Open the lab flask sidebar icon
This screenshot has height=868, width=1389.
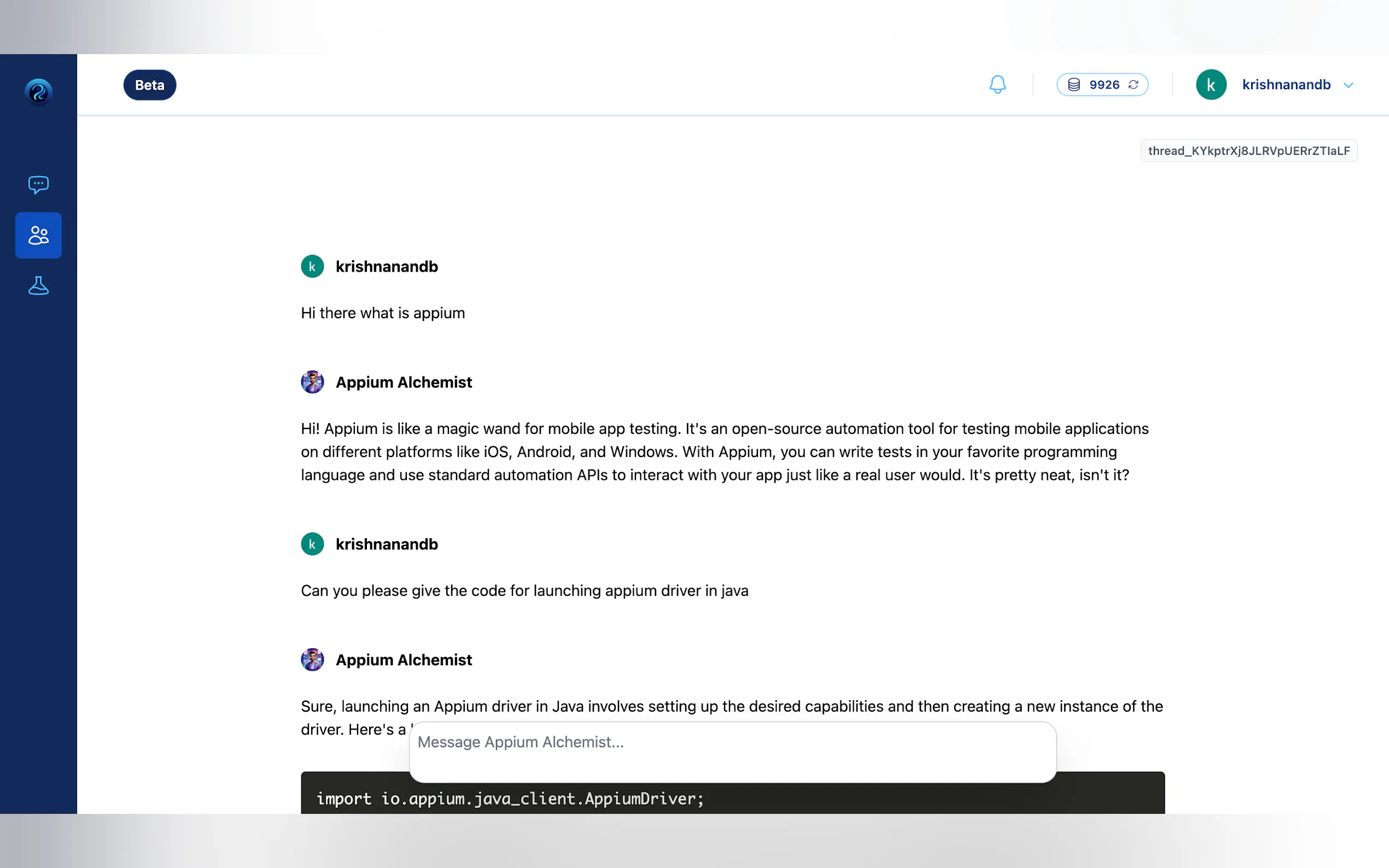(x=38, y=285)
